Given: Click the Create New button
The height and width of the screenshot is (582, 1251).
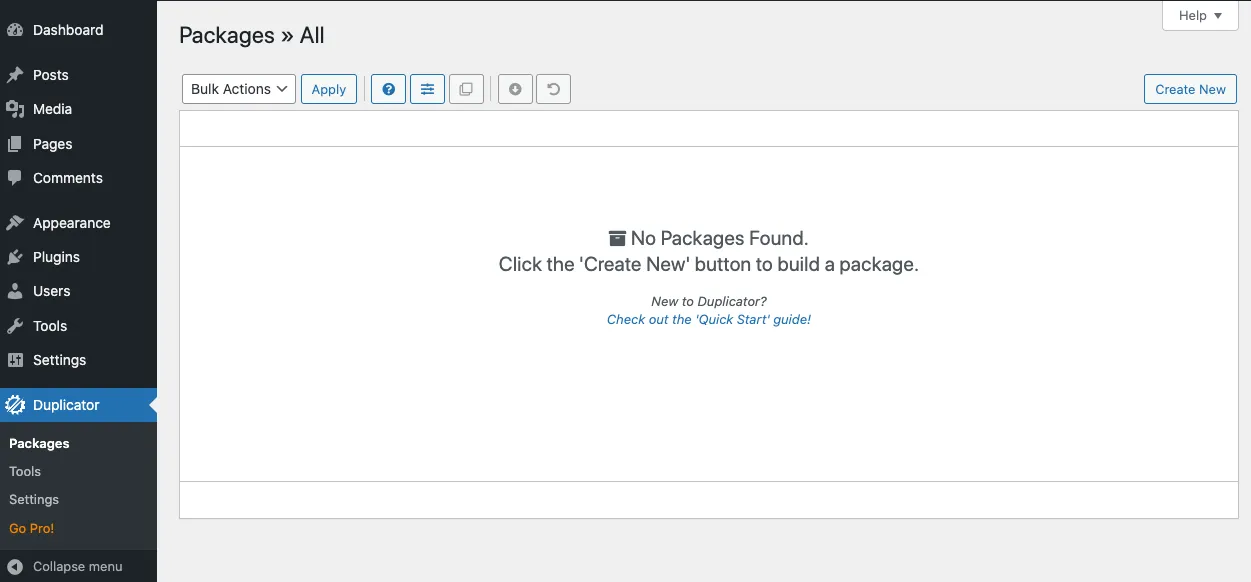Looking at the screenshot, I should (x=1190, y=89).
